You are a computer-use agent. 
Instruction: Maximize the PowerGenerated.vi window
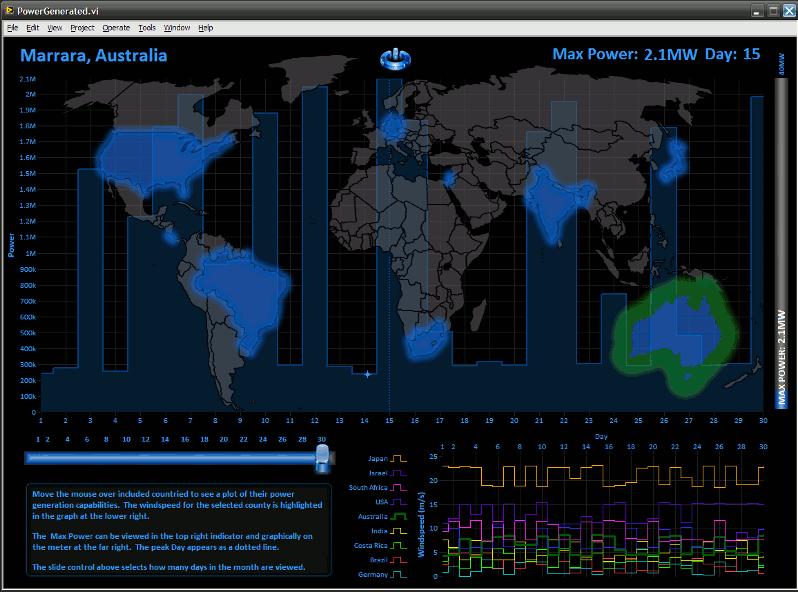coord(774,10)
